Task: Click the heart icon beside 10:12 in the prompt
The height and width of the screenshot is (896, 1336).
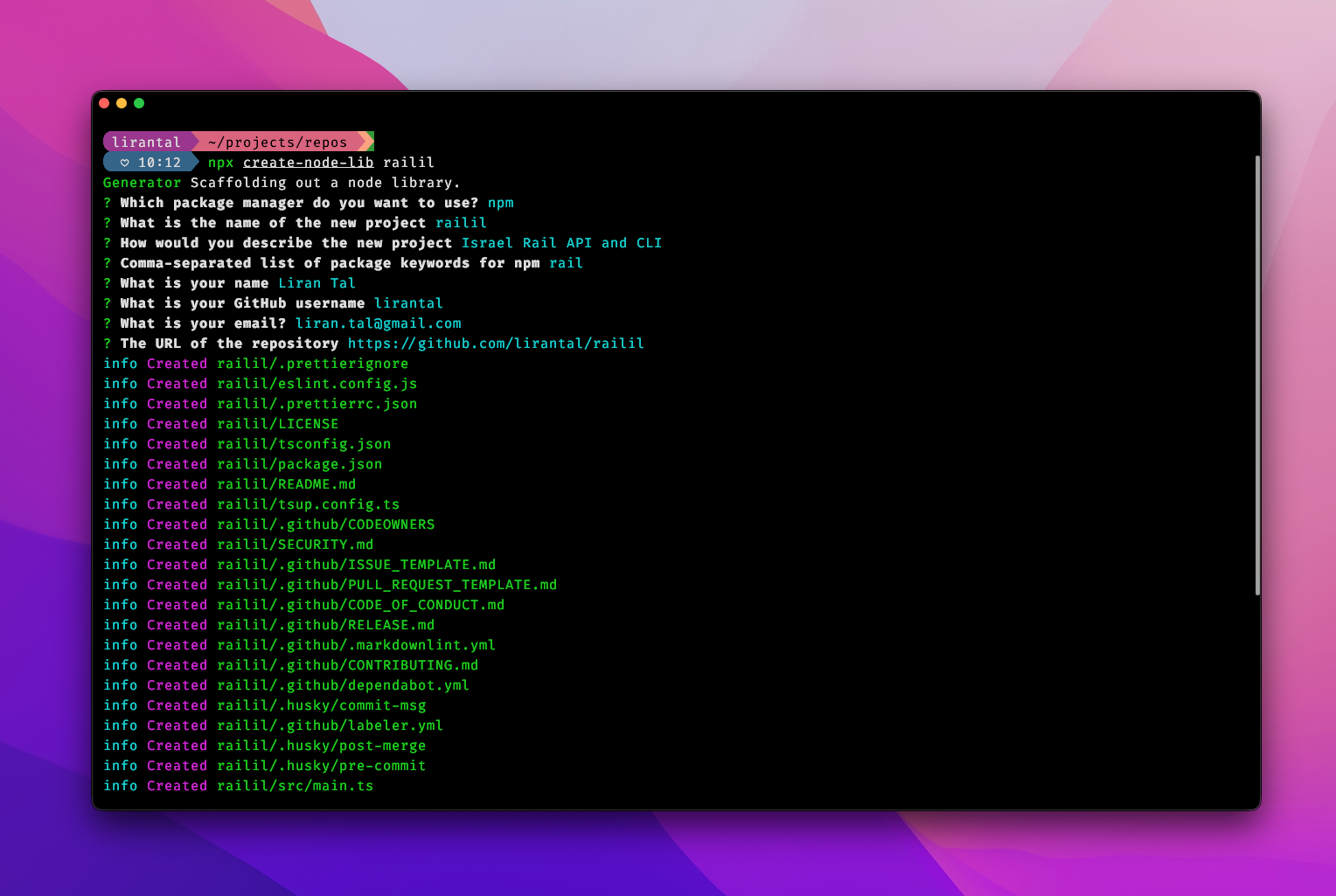Action: click(125, 163)
